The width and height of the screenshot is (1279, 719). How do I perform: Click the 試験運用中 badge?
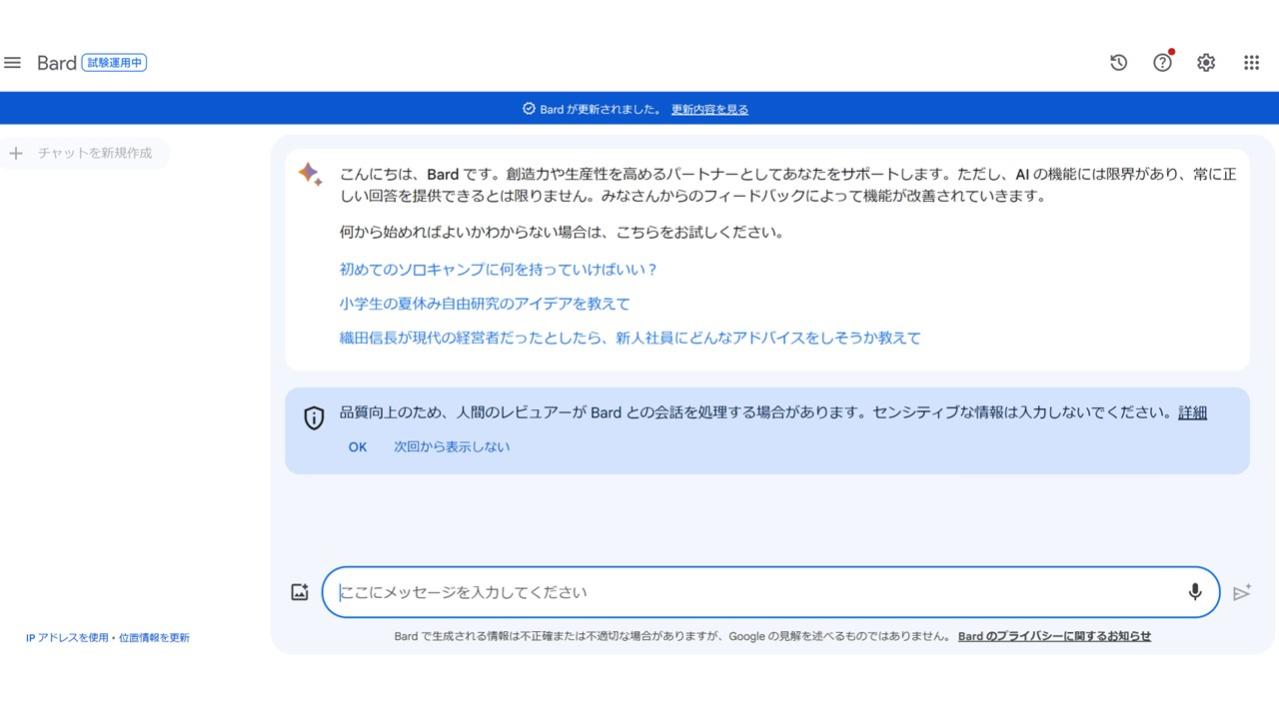115,63
